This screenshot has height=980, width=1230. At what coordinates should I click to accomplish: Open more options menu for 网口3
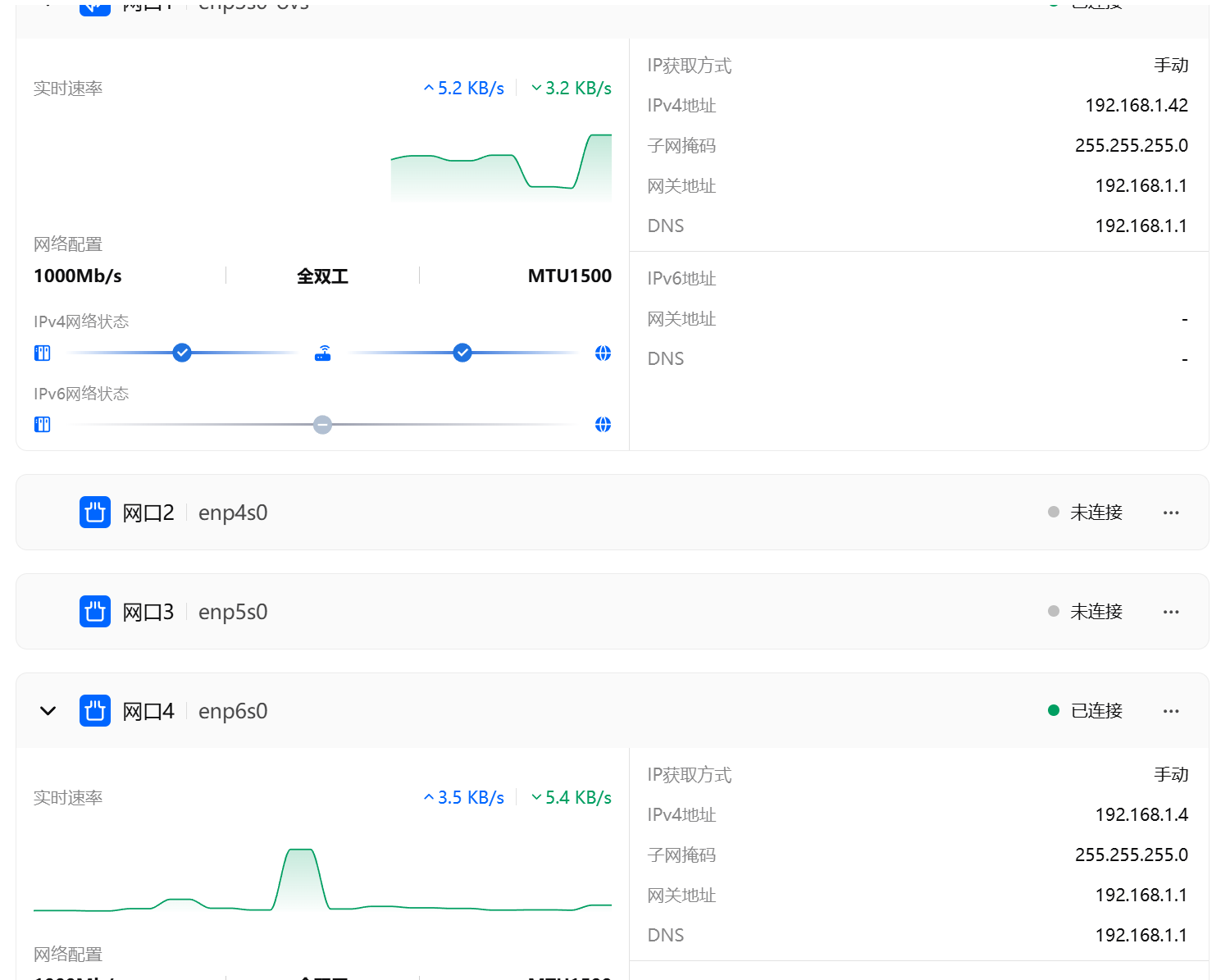1171,612
